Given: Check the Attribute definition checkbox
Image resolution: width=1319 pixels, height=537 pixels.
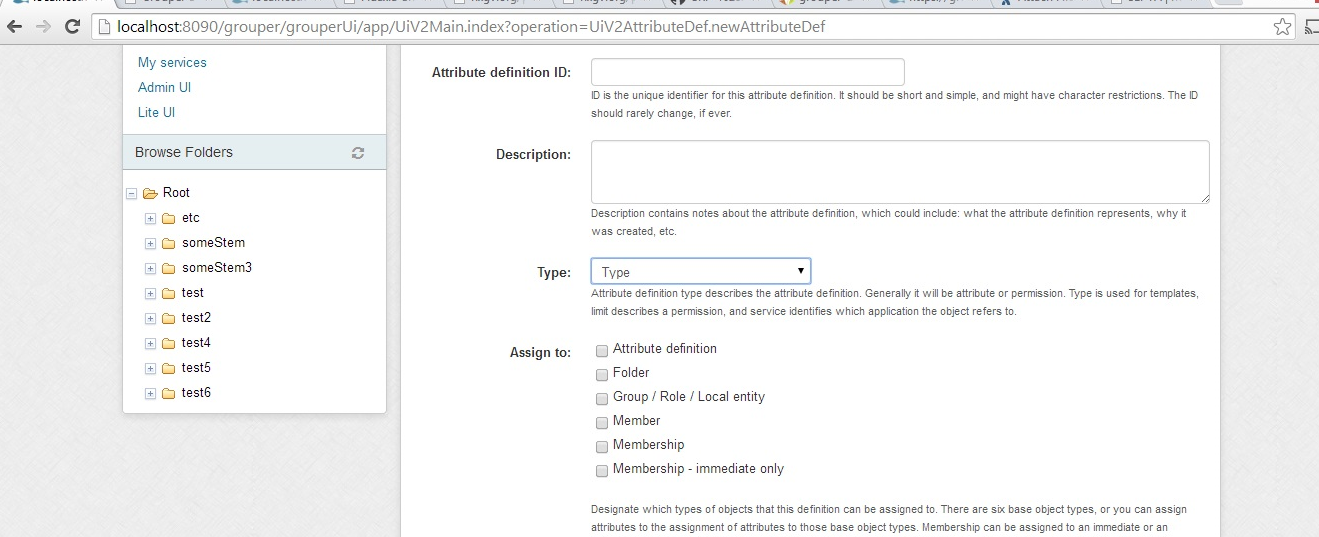Looking at the screenshot, I should 602,351.
